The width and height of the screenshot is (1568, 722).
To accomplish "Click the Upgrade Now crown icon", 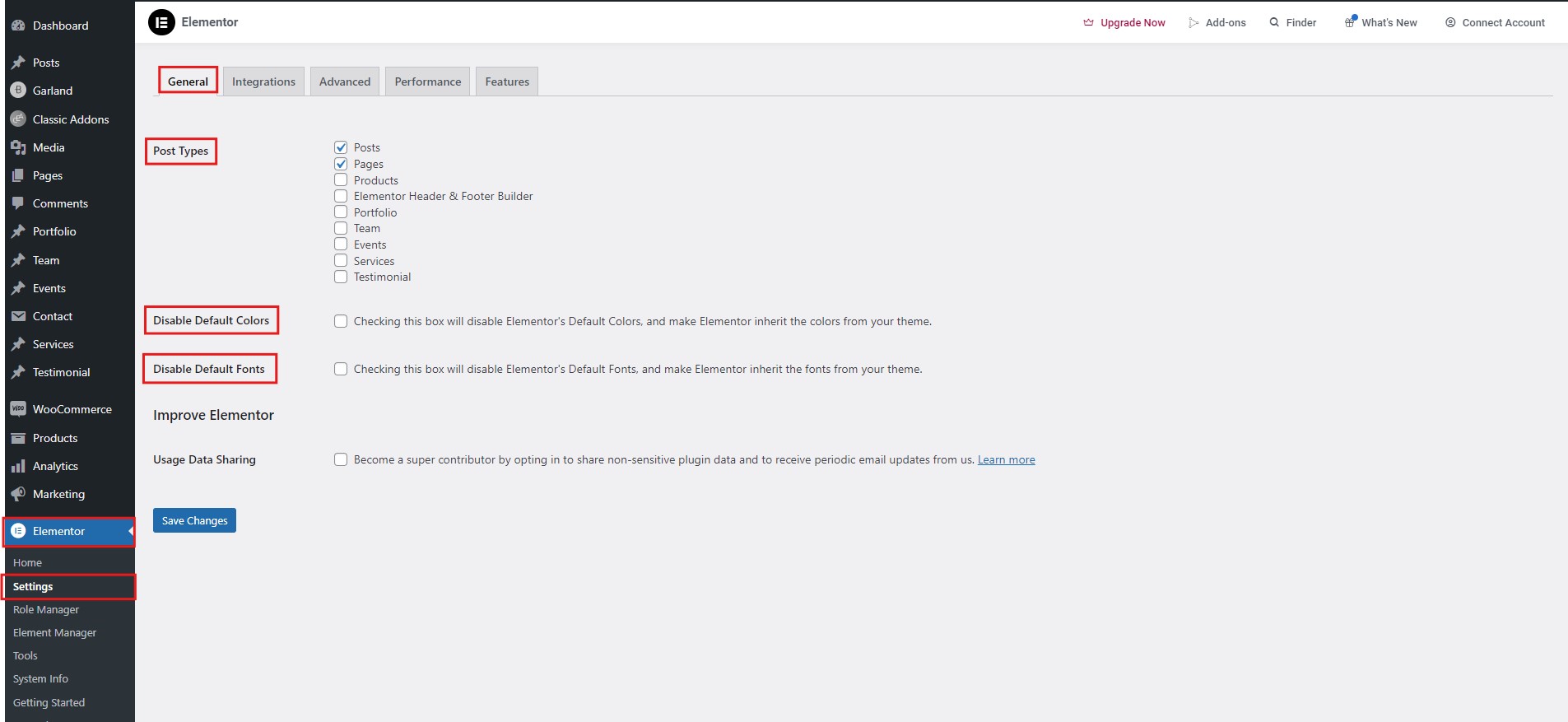I will [1088, 22].
